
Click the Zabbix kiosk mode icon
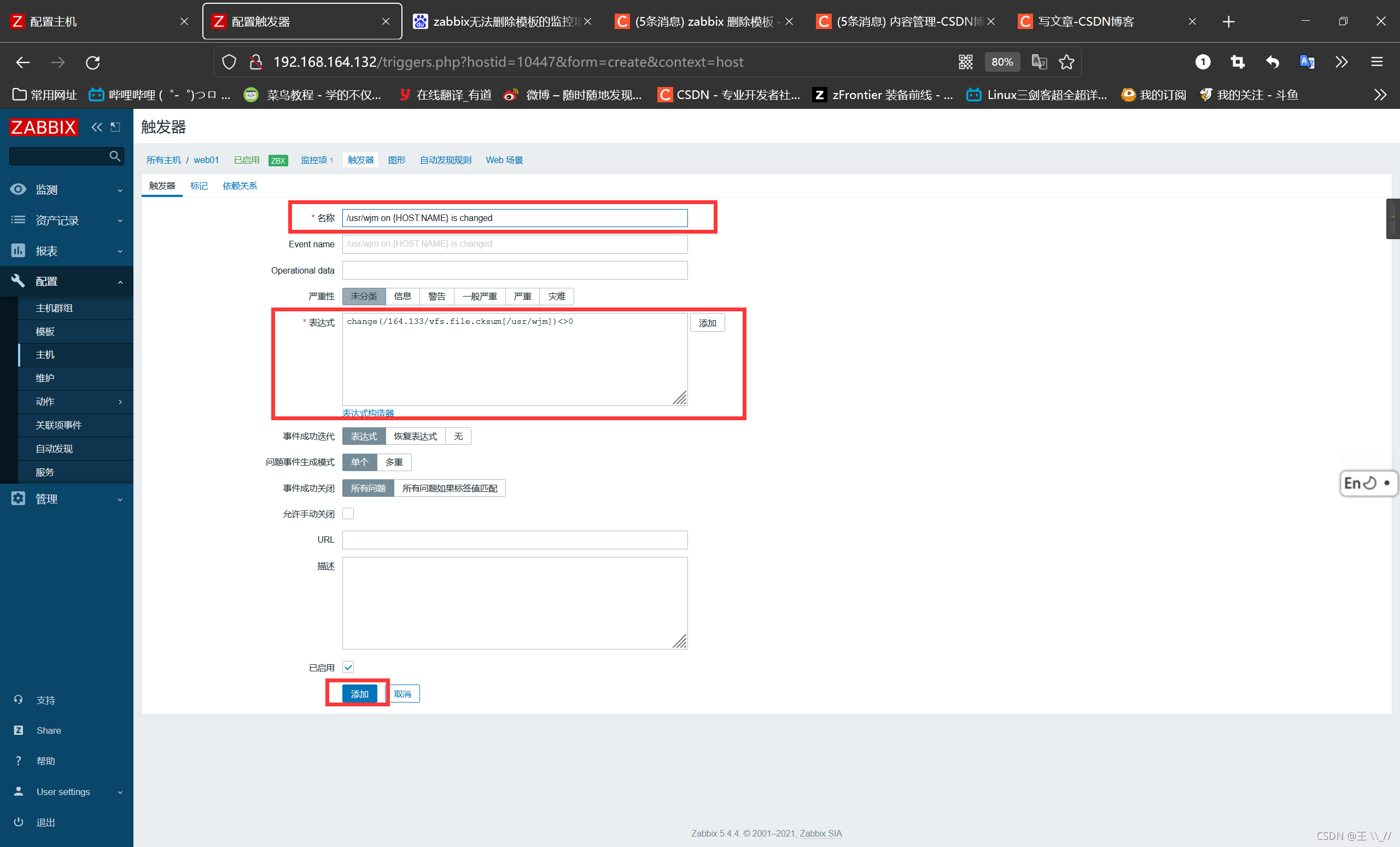(x=115, y=127)
